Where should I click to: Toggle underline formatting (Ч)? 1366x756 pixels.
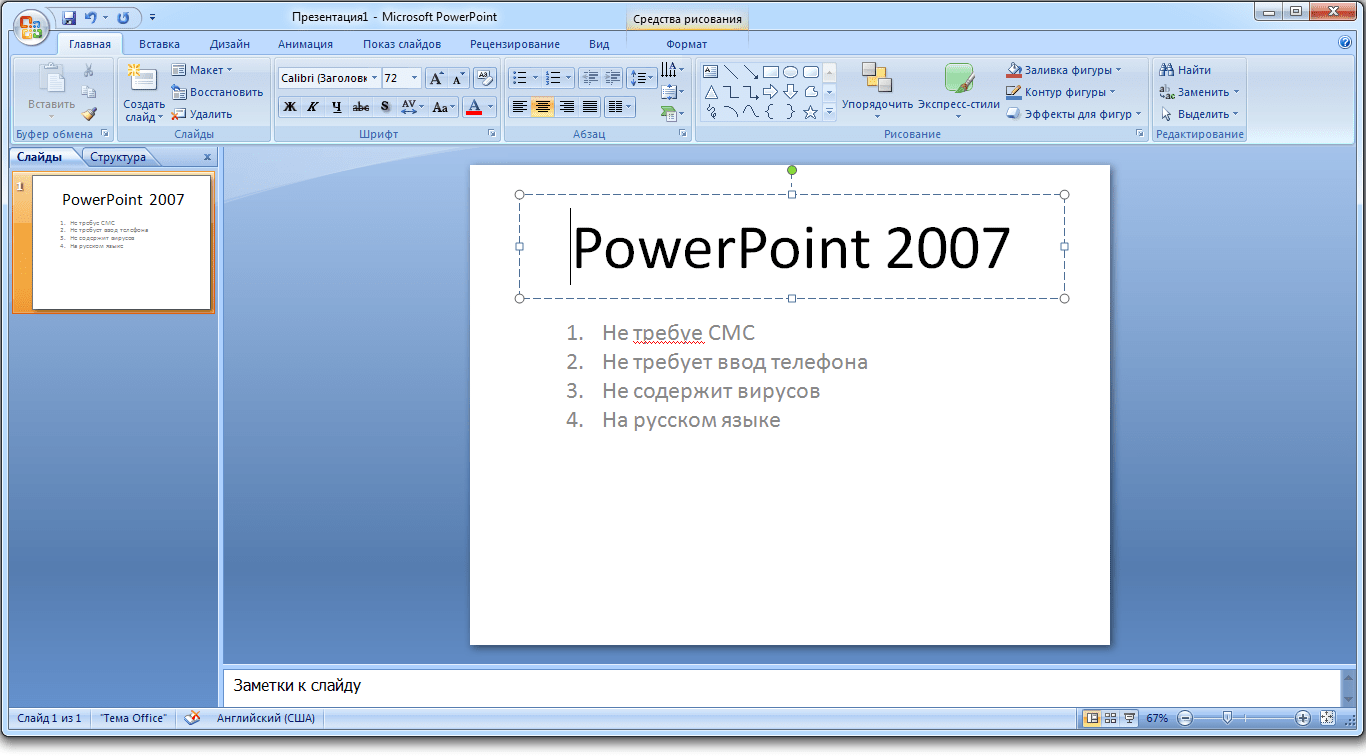click(x=336, y=106)
